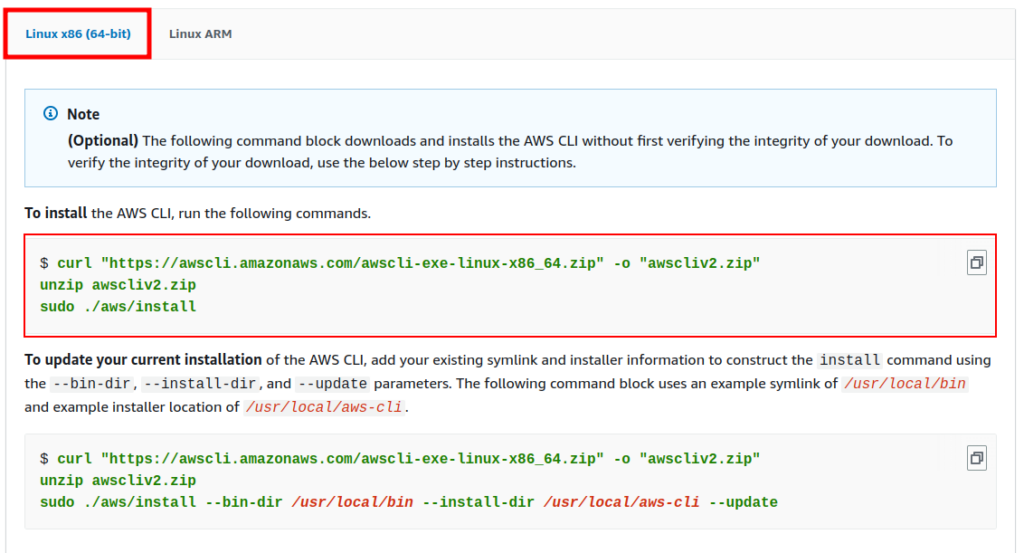Click the curl command in update block
Viewport: 1024px width, 553px height.
point(408,459)
